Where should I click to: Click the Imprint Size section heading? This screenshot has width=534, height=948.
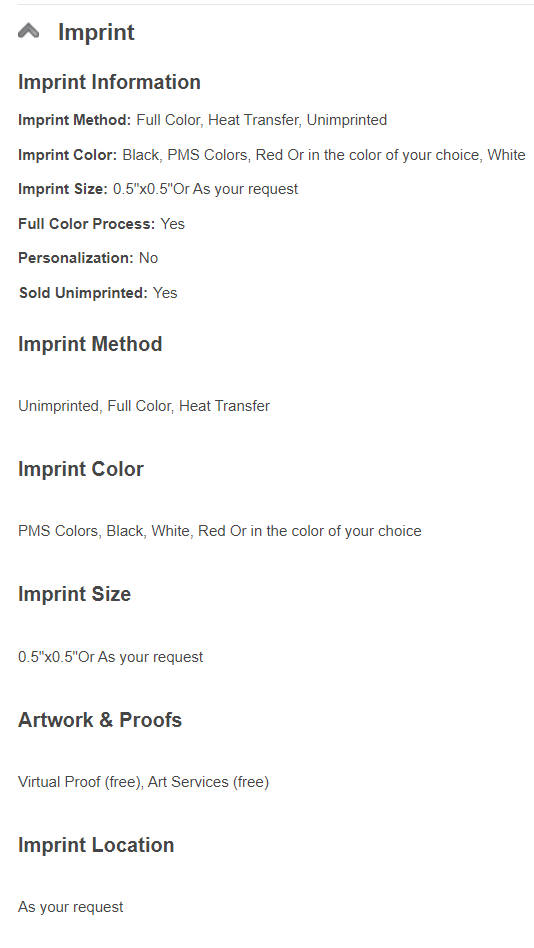[74, 594]
